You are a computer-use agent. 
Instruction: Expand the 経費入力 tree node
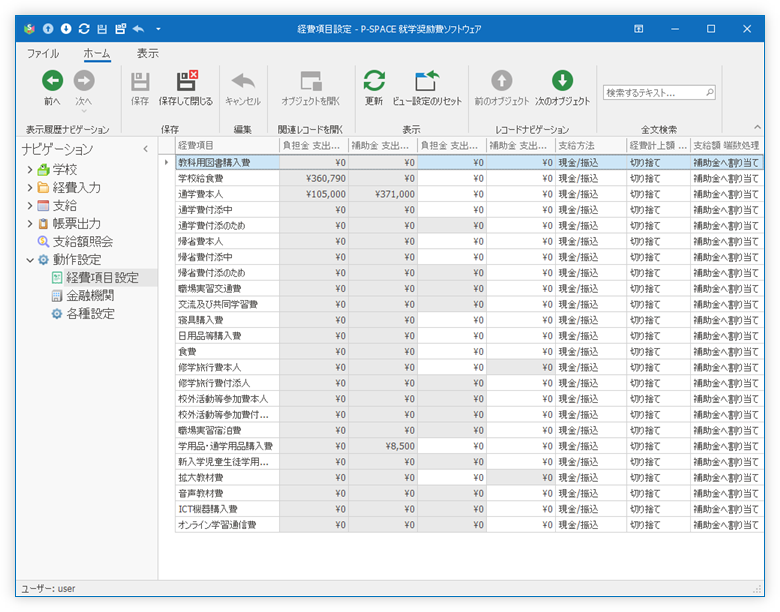point(30,188)
